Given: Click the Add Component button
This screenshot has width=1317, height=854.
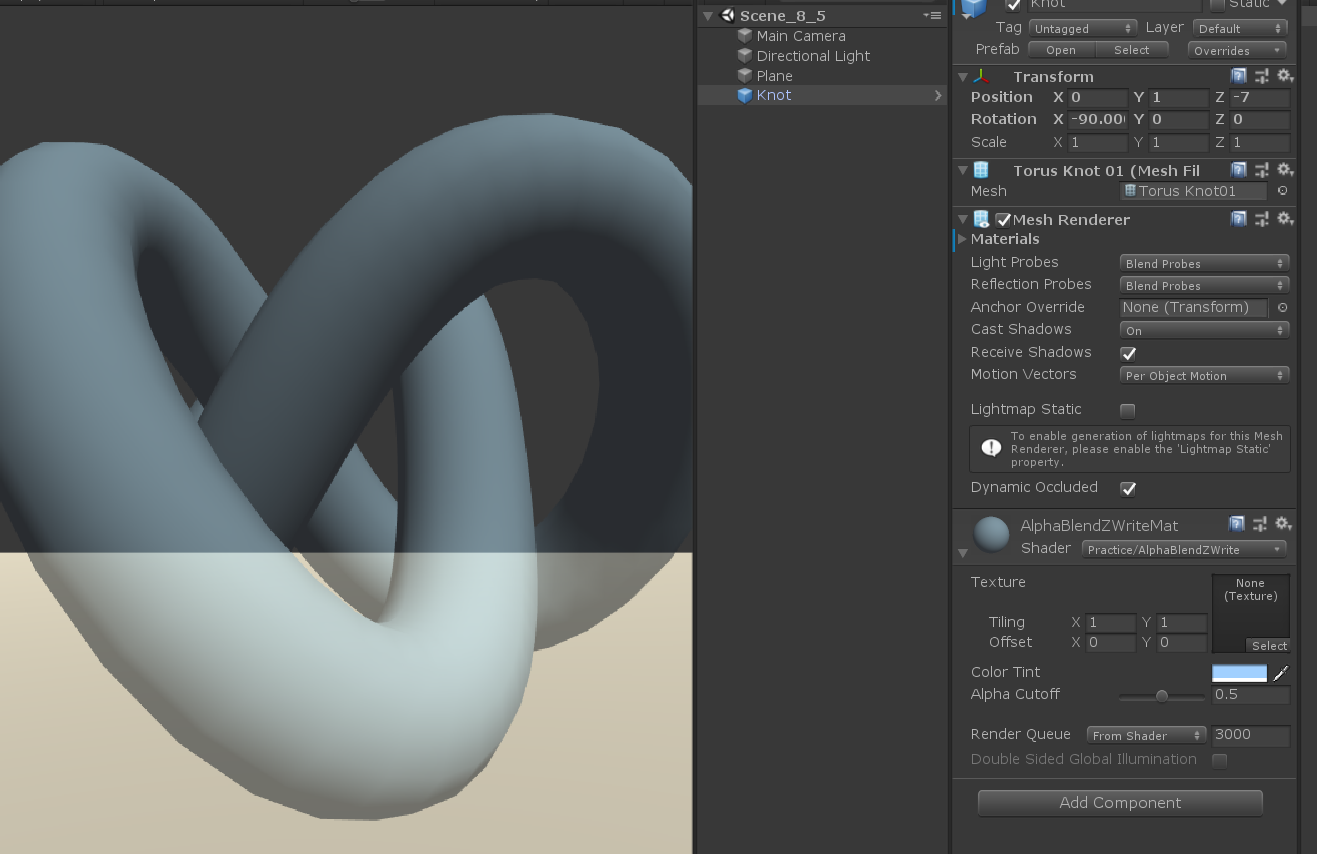Looking at the screenshot, I should (x=1120, y=803).
